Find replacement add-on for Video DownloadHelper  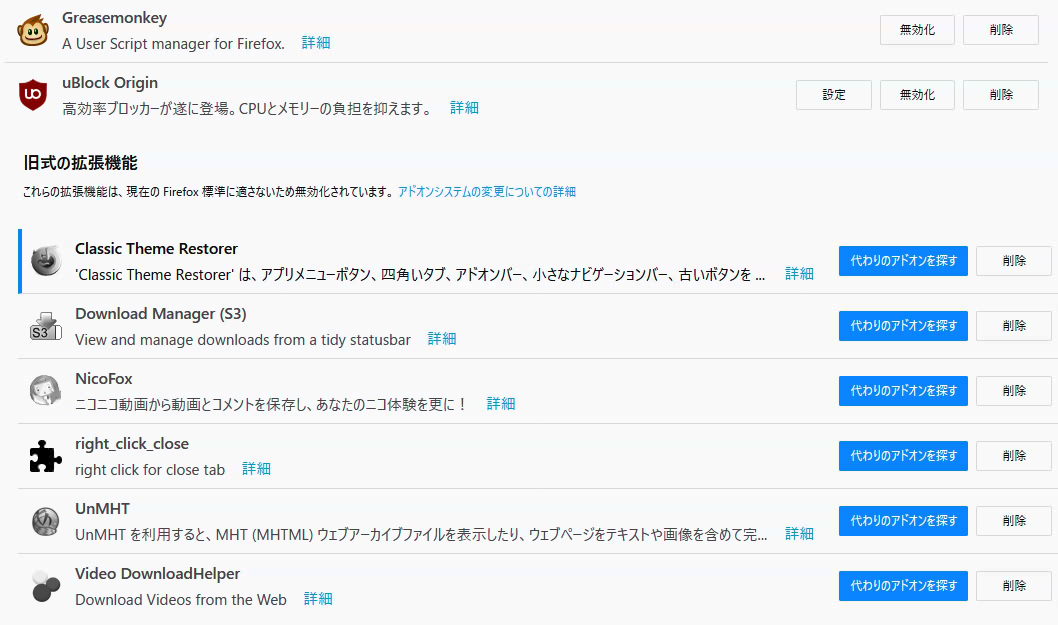(x=903, y=586)
